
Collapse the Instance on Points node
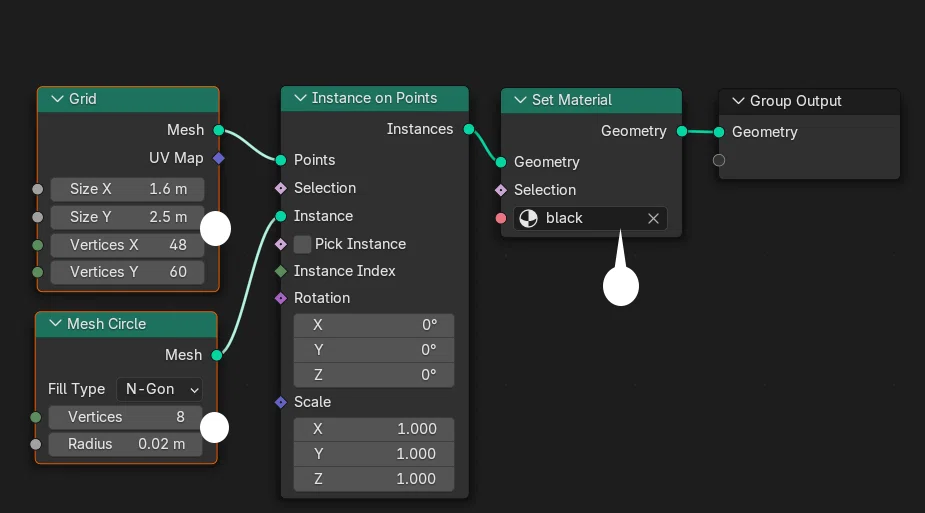[x=300, y=98]
